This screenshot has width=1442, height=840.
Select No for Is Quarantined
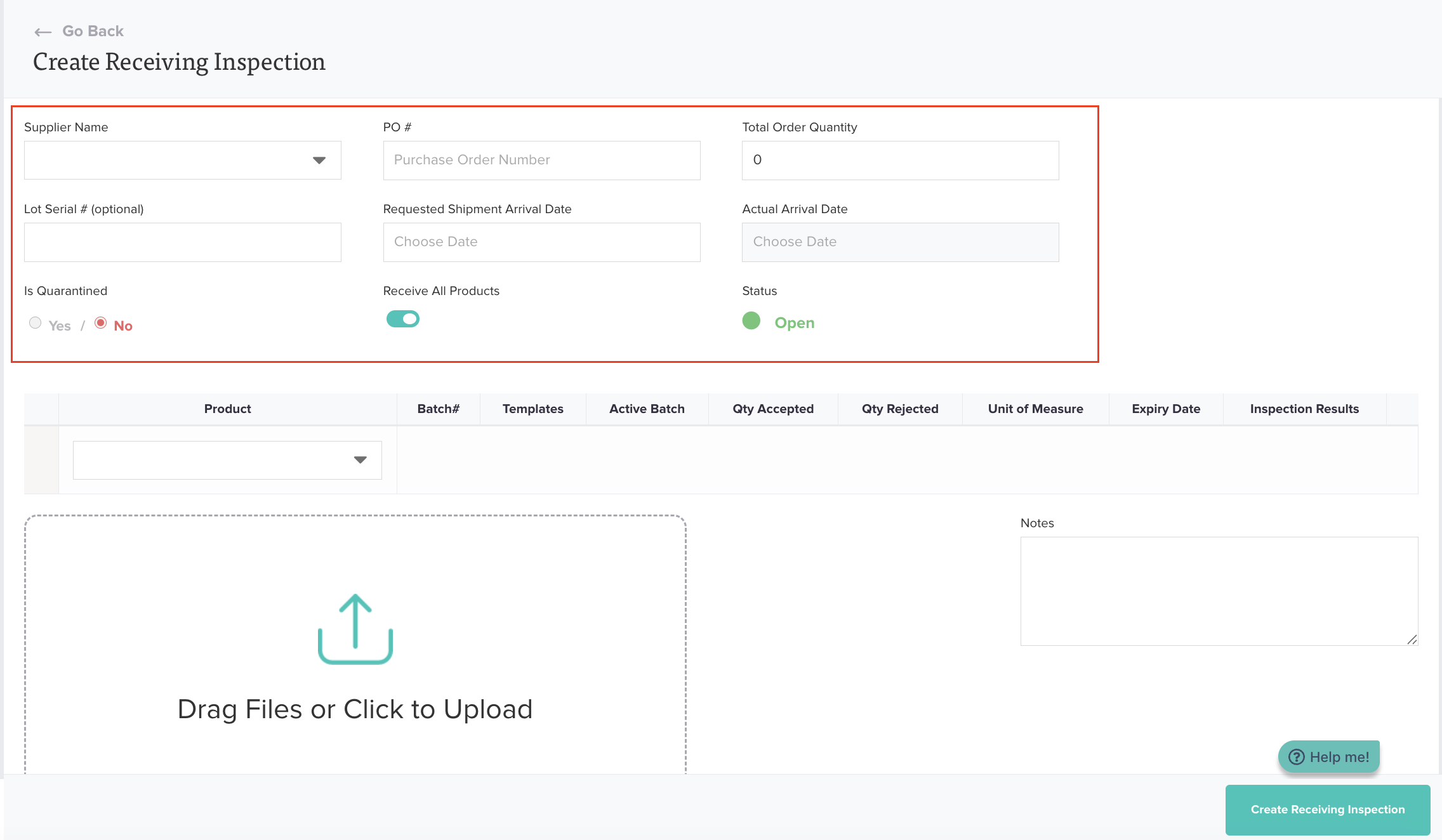[x=101, y=323]
